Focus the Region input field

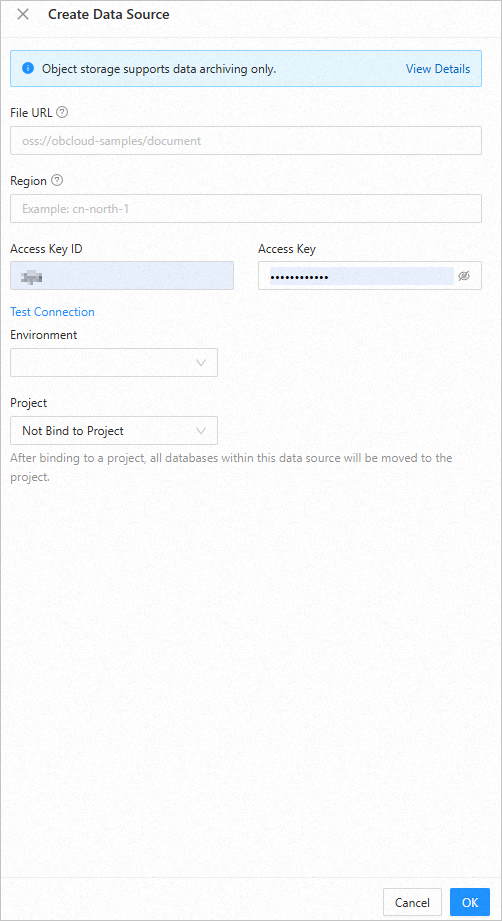point(246,209)
